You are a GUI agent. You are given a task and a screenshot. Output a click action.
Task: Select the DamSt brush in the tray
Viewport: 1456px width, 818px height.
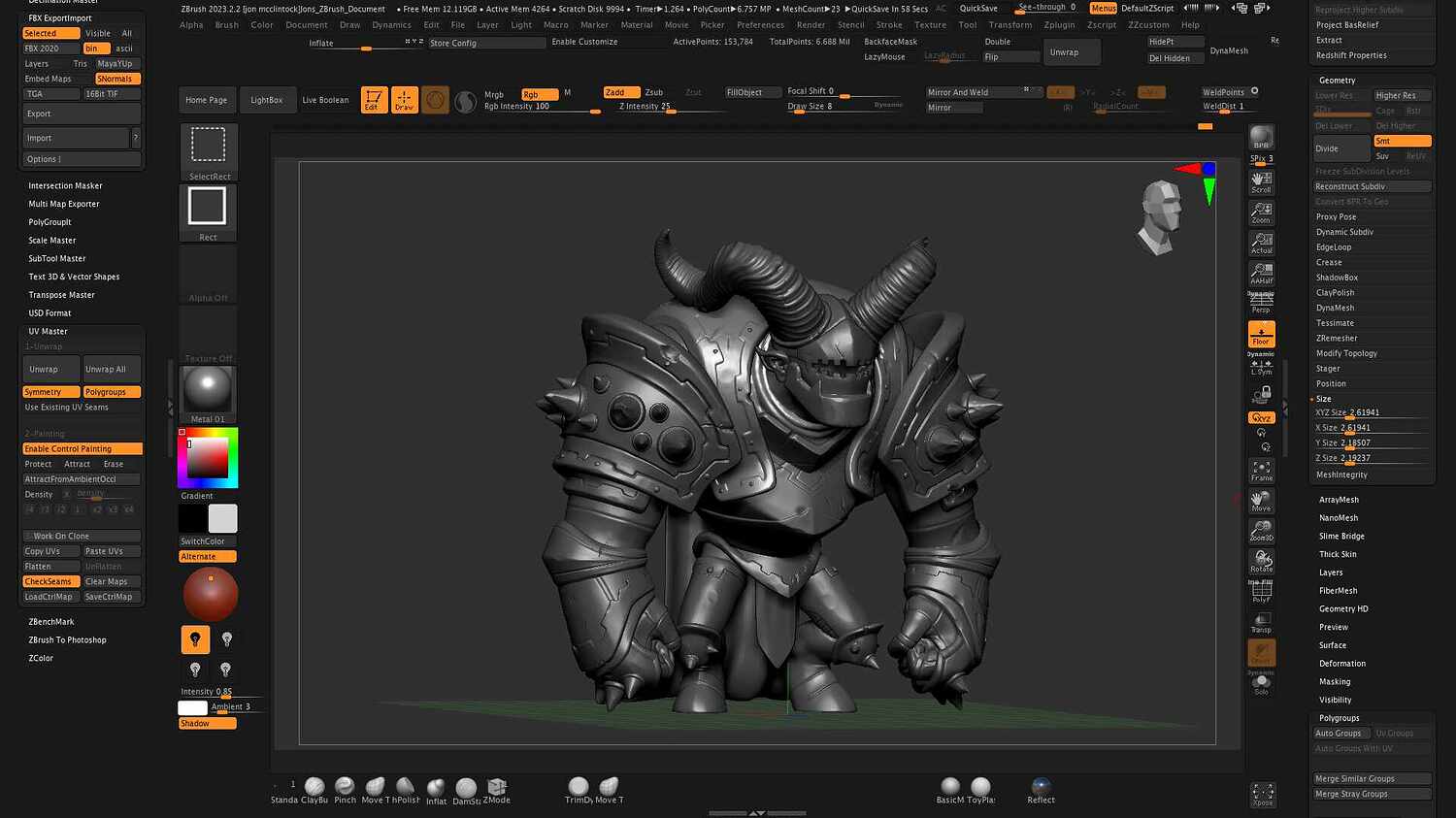465,786
